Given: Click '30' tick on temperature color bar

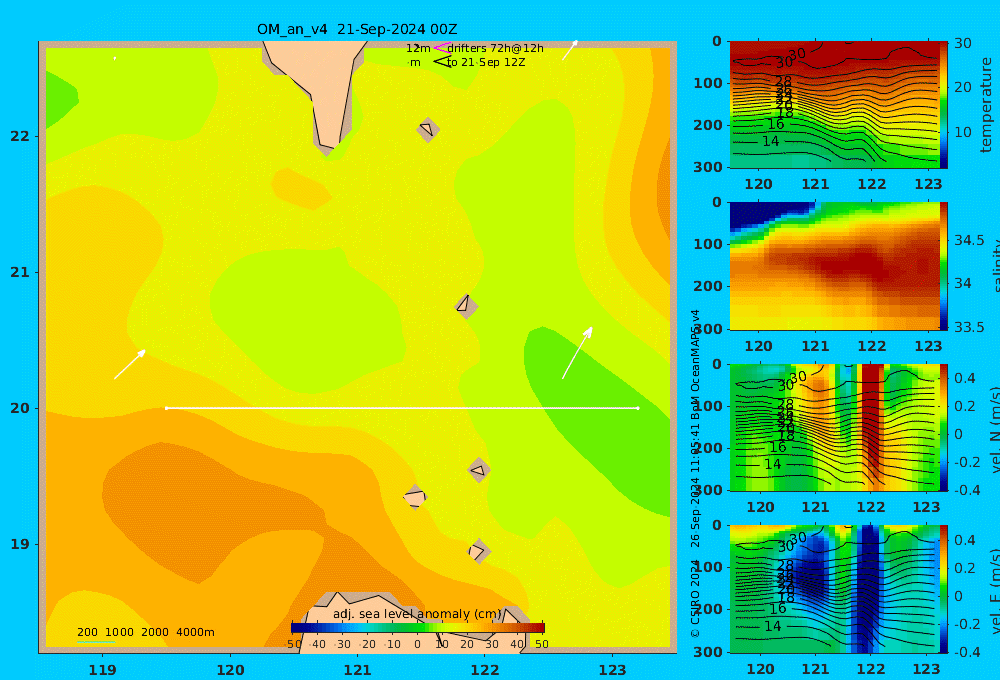Looking at the screenshot, I should [963, 43].
